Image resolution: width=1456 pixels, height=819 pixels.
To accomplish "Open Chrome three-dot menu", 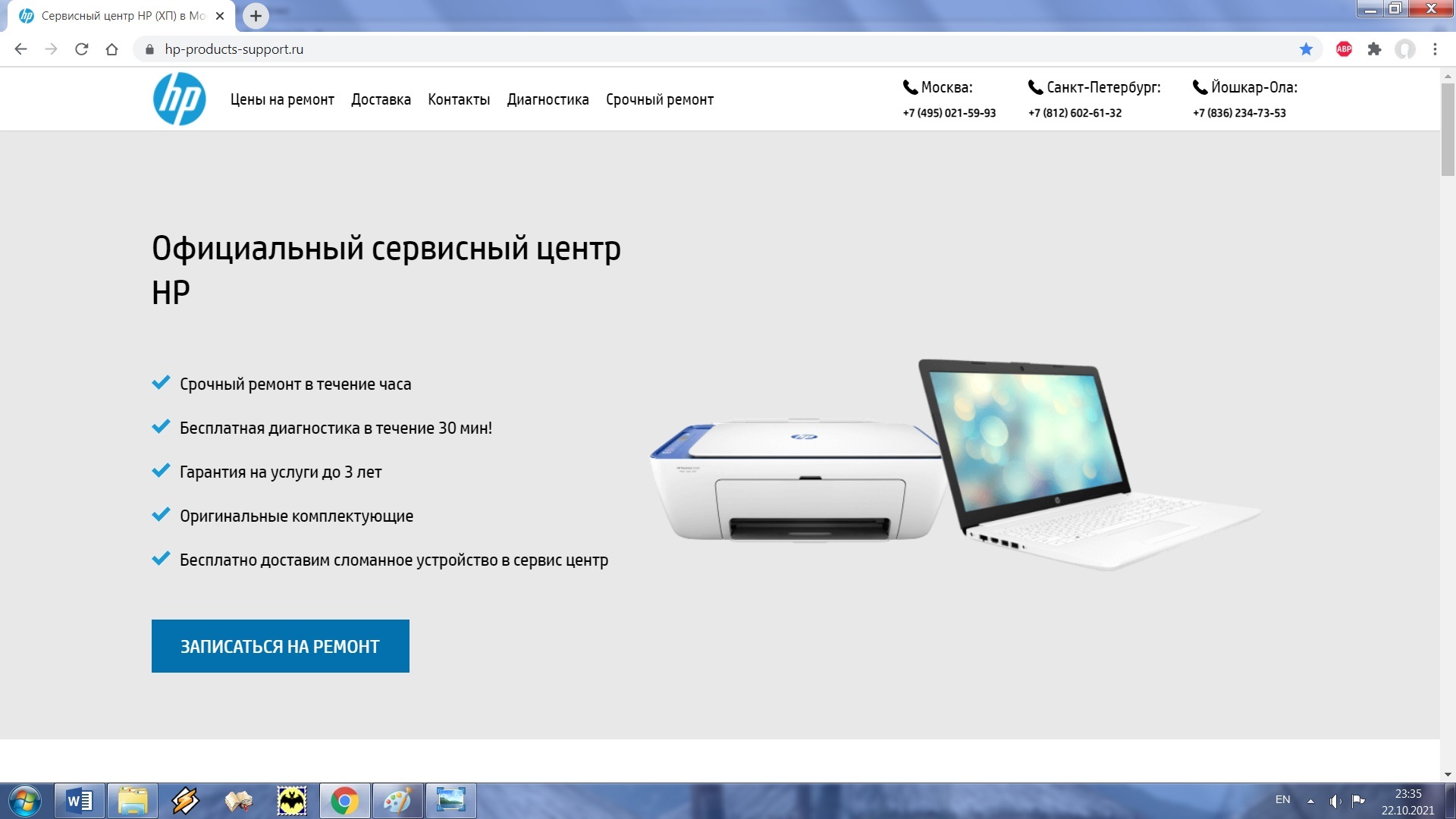I will [1435, 49].
